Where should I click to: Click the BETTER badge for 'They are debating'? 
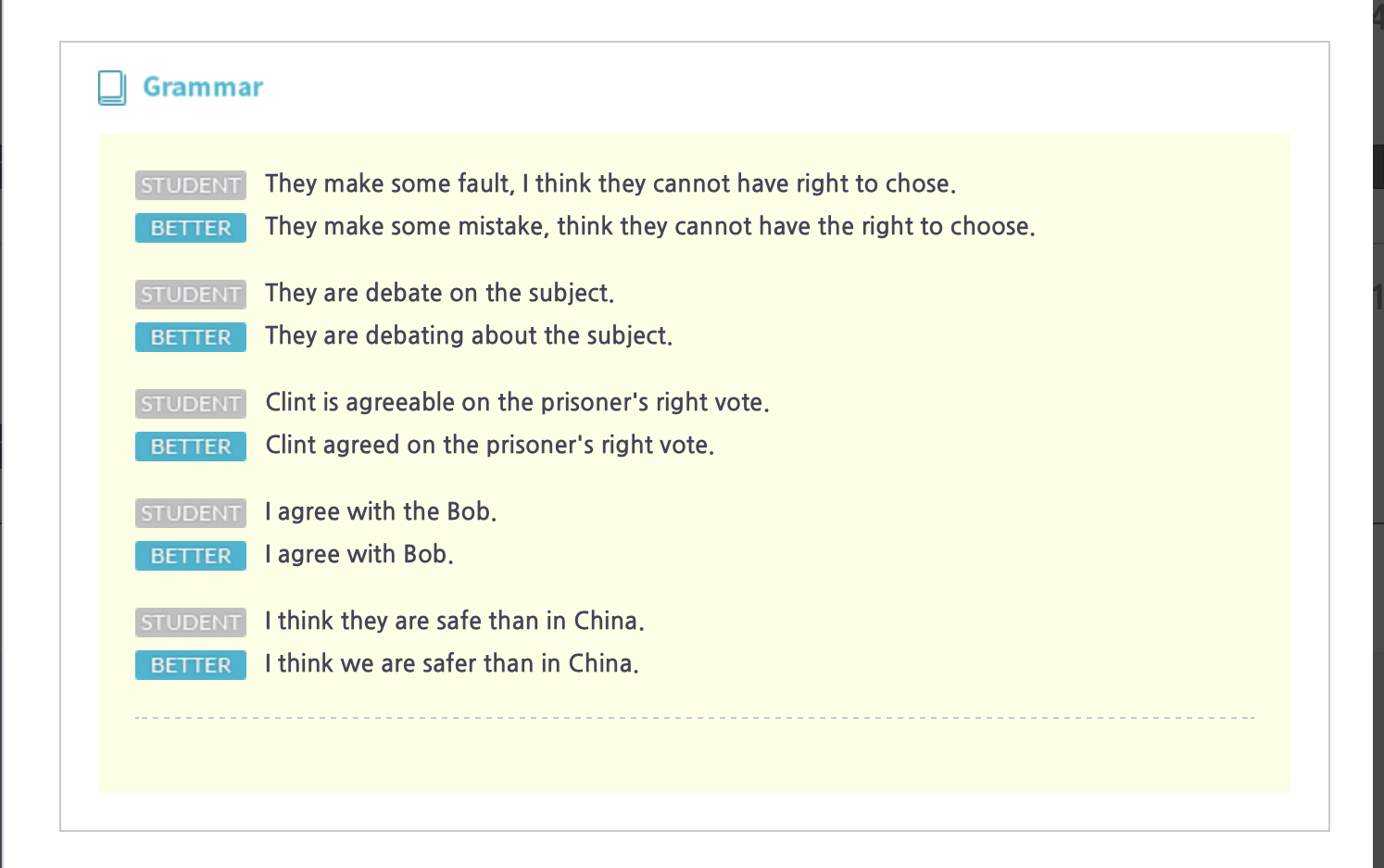point(191,337)
